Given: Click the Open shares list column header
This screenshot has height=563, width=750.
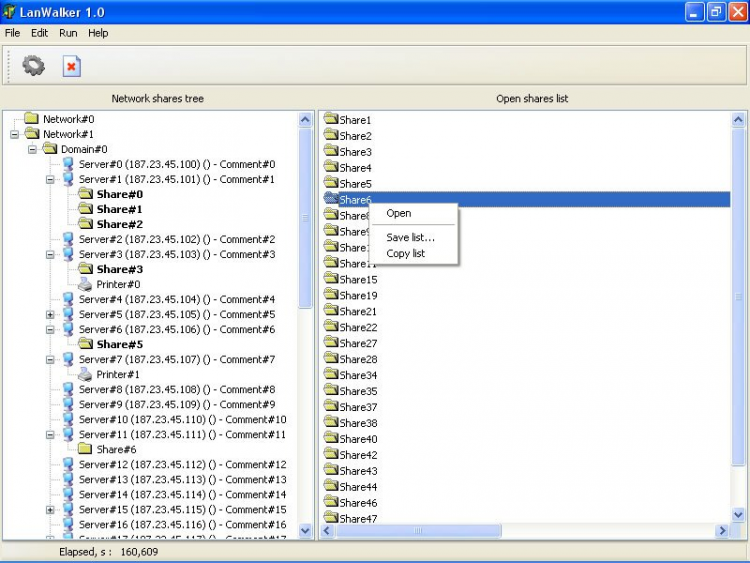Looking at the screenshot, I should [532, 99].
